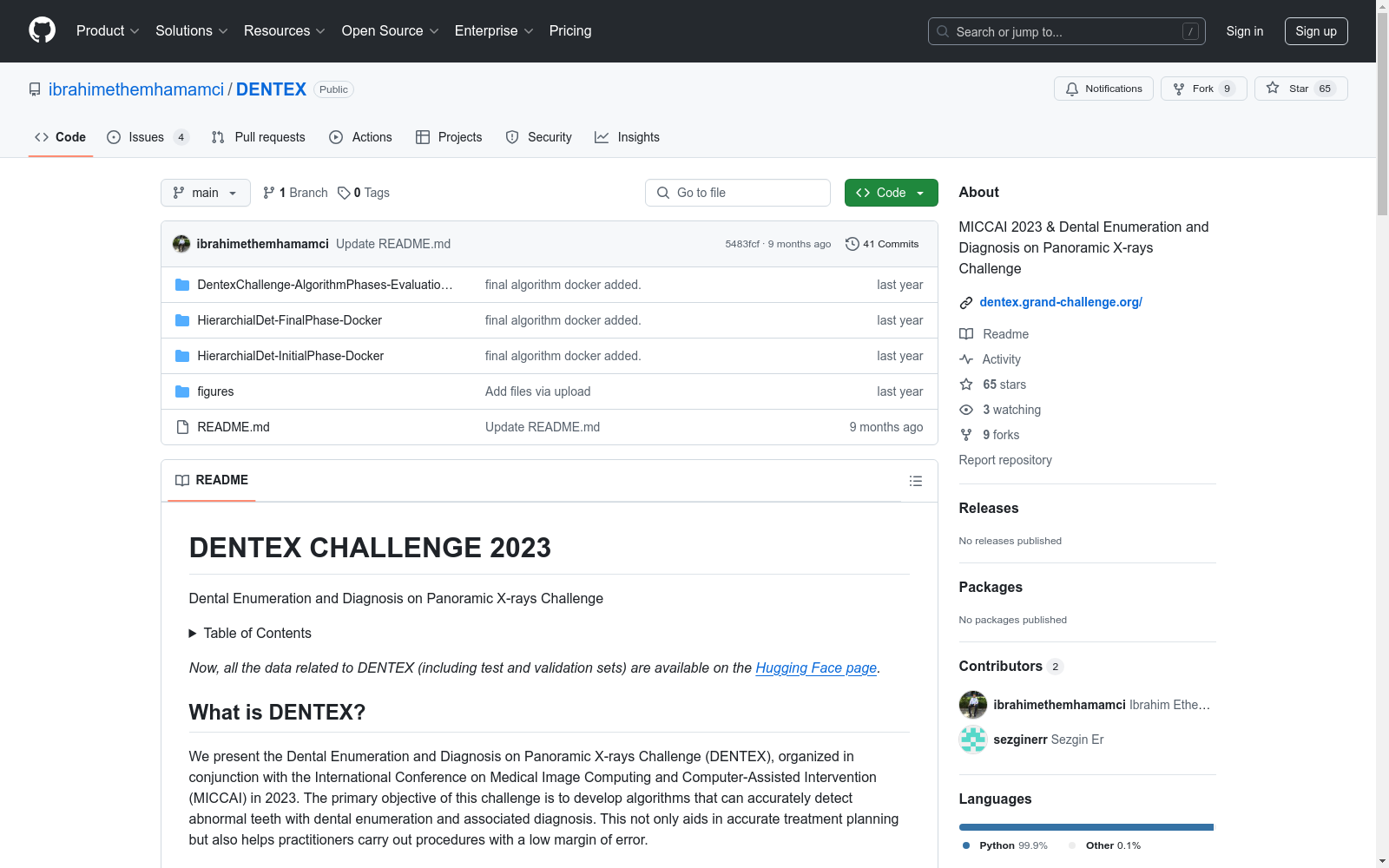Click the DentexChallenge folder icon
Viewport: 1389px width, 868px height.
click(x=182, y=285)
